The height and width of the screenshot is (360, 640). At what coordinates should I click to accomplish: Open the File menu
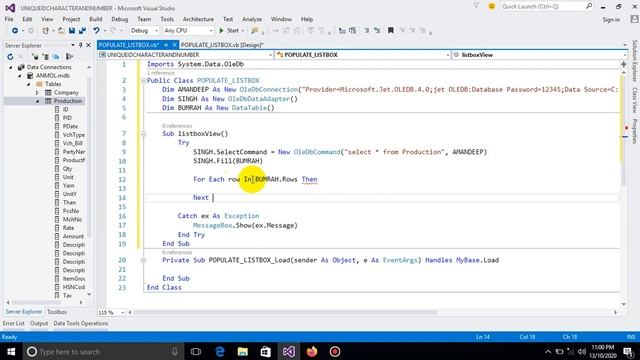pos(9,19)
